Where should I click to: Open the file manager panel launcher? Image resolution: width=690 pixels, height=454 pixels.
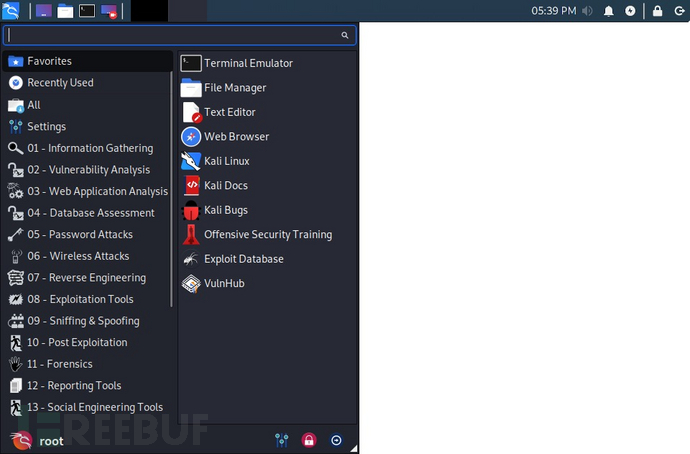click(x=65, y=11)
